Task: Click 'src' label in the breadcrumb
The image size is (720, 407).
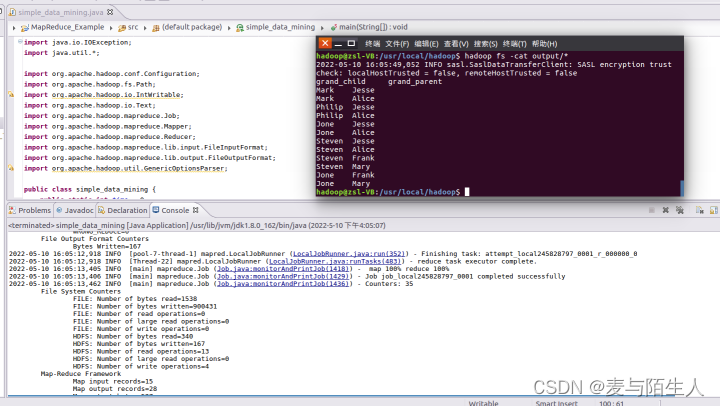Action: (x=133, y=27)
